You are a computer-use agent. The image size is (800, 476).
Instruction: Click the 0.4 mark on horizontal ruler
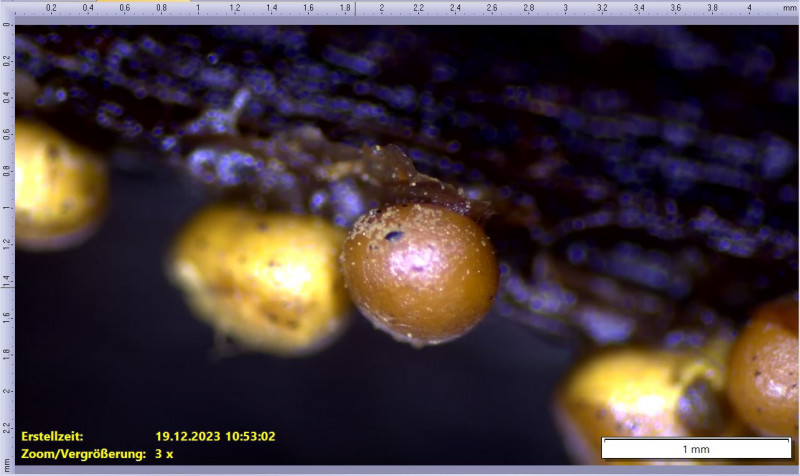click(x=88, y=8)
